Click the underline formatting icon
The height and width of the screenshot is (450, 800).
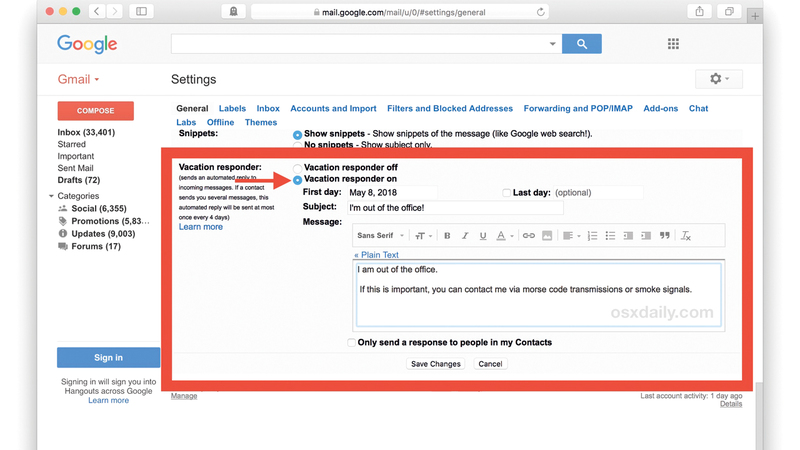click(x=483, y=236)
